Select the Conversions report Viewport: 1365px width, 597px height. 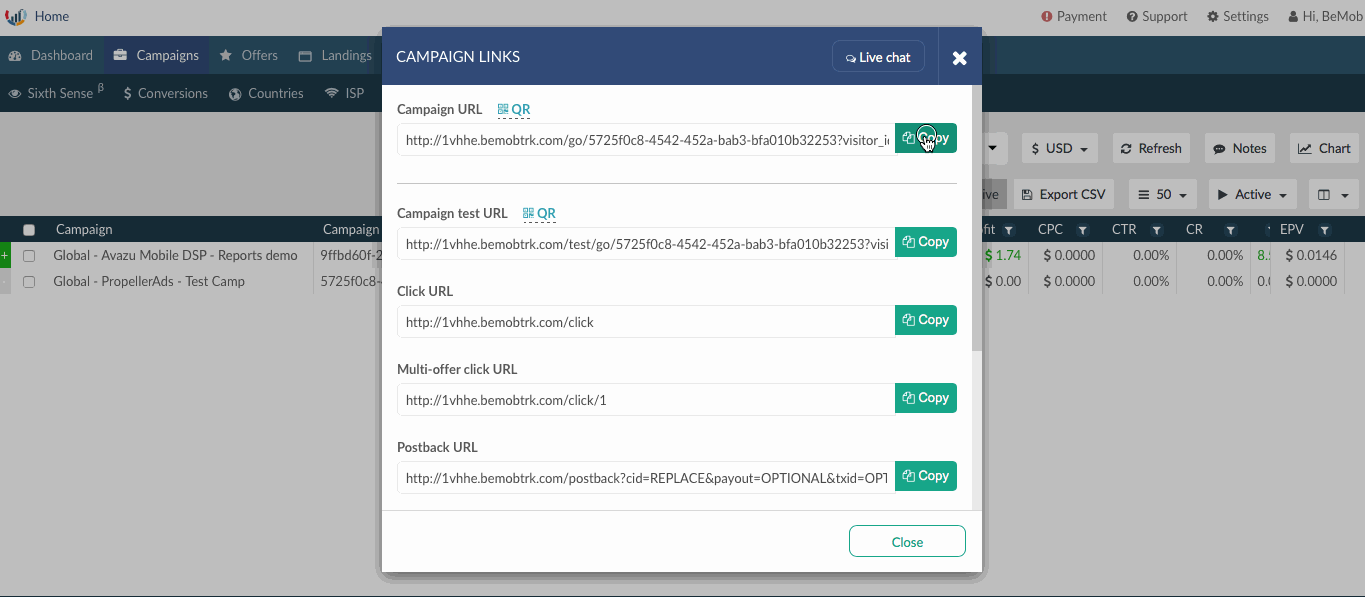(166, 93)
